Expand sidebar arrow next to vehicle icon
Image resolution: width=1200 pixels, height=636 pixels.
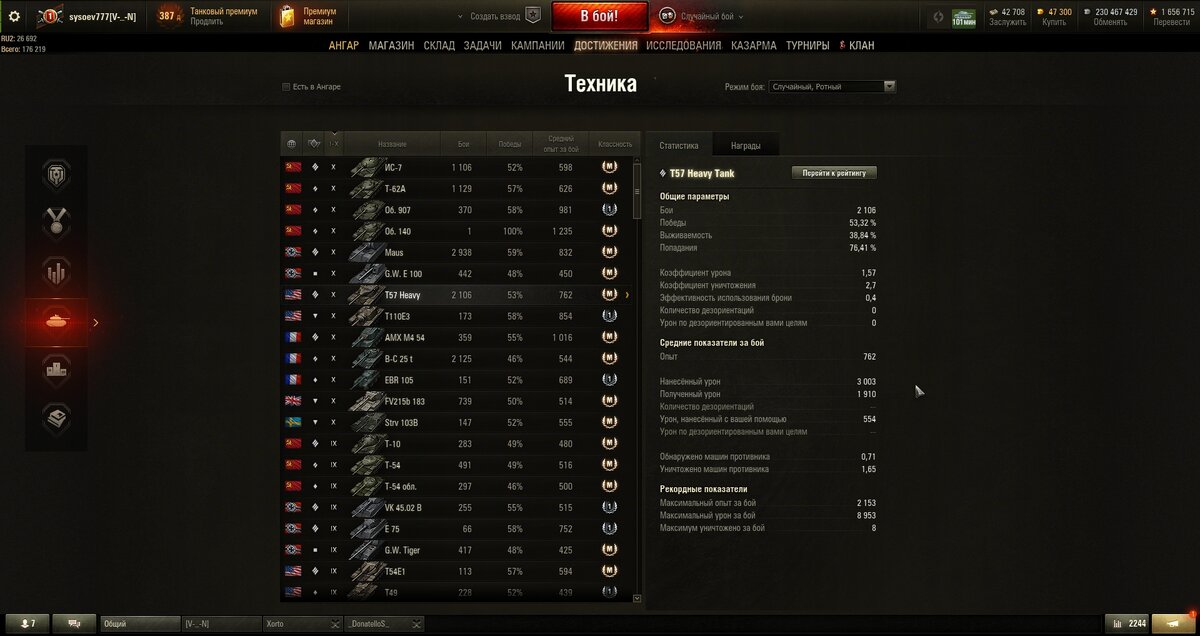96,322
